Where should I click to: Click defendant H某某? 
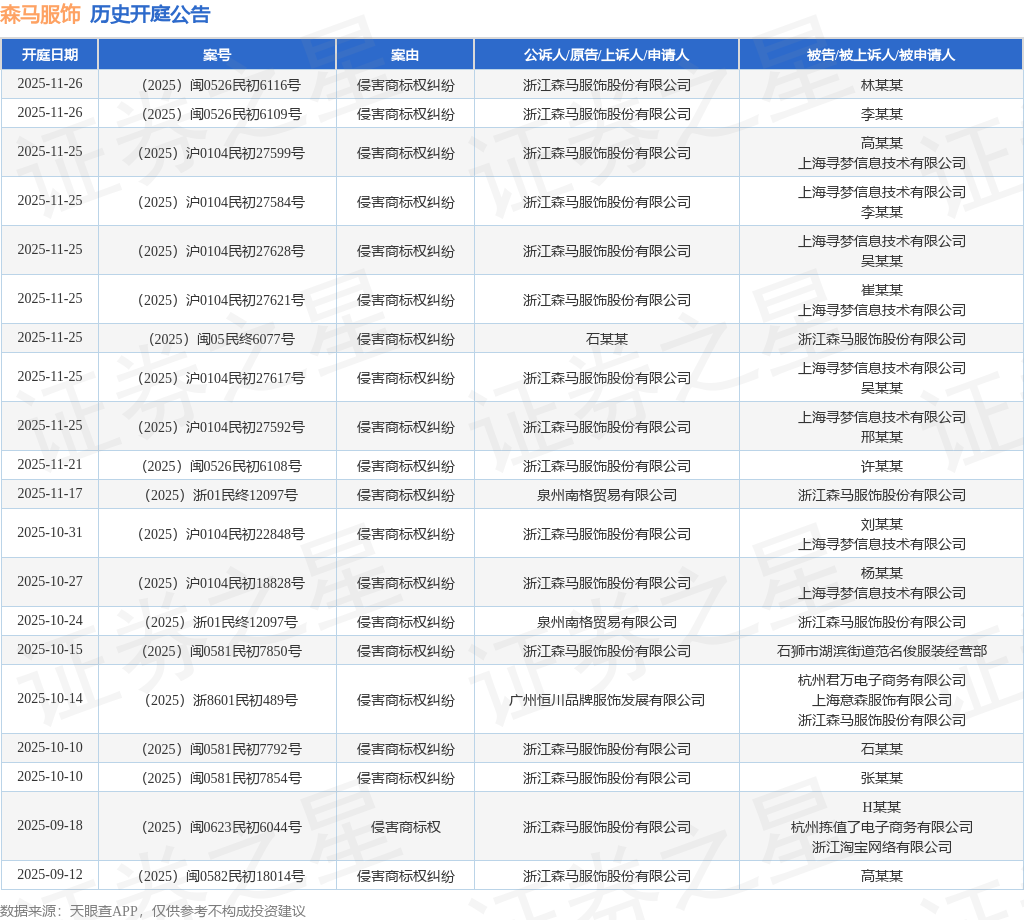882,808
